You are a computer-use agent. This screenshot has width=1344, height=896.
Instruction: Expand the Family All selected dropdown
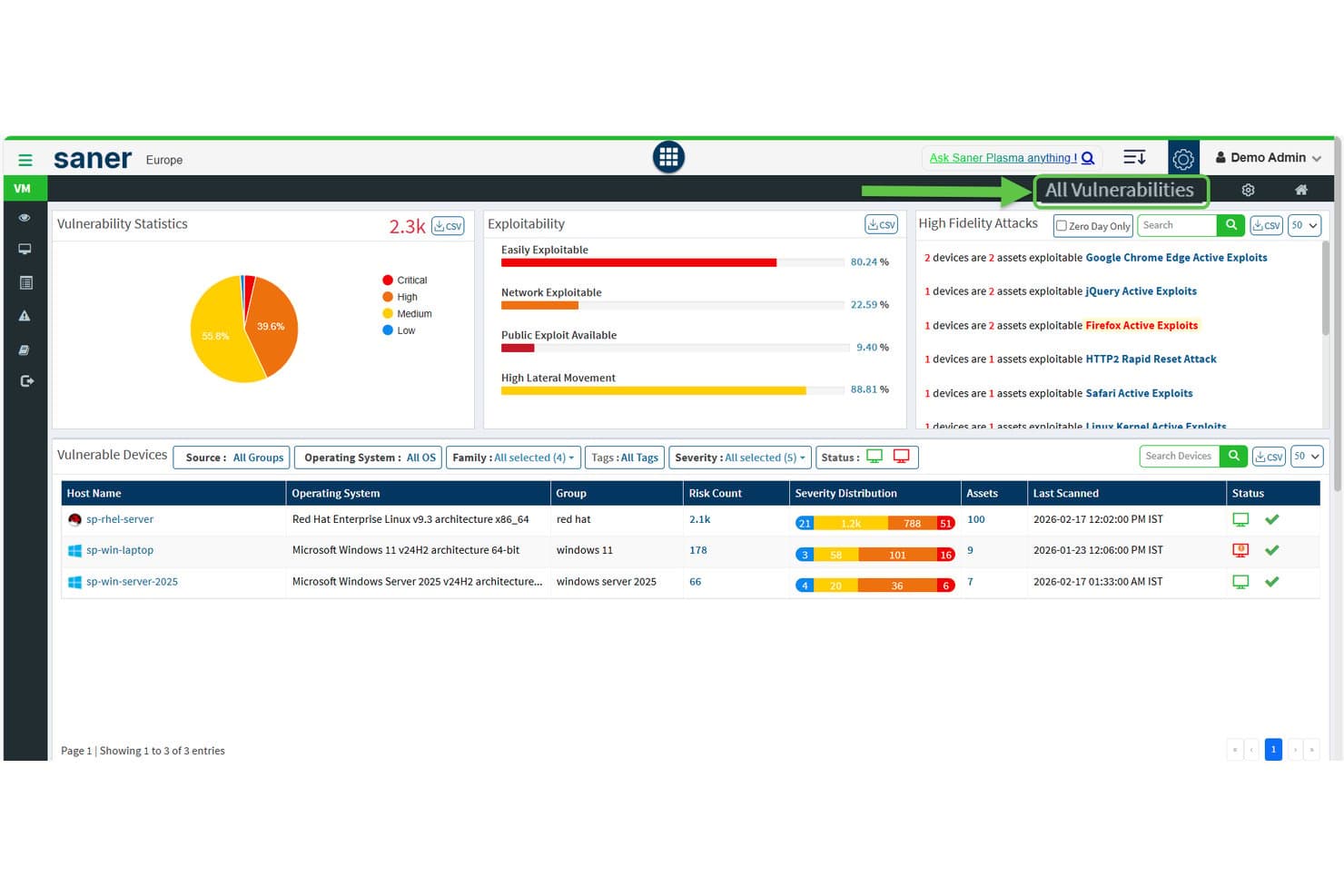(x=513, y=458)
